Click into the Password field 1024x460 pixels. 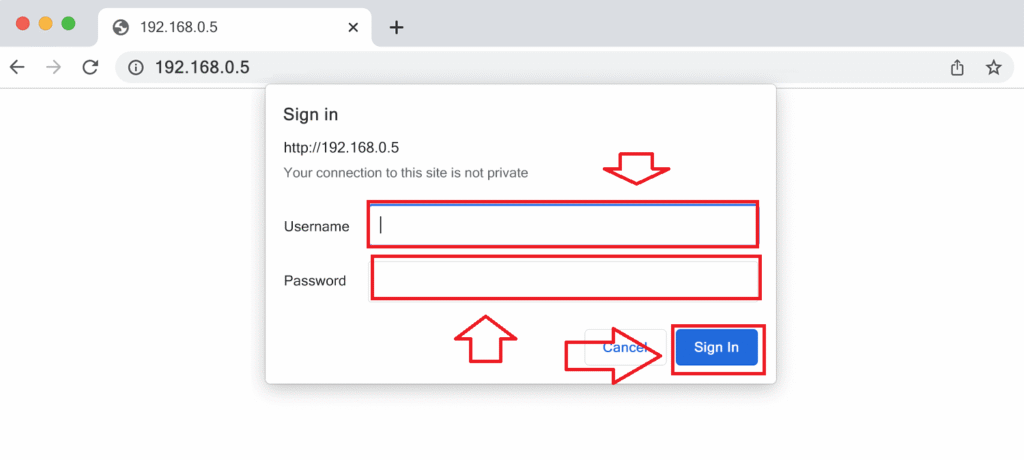[x=565, y=277]
